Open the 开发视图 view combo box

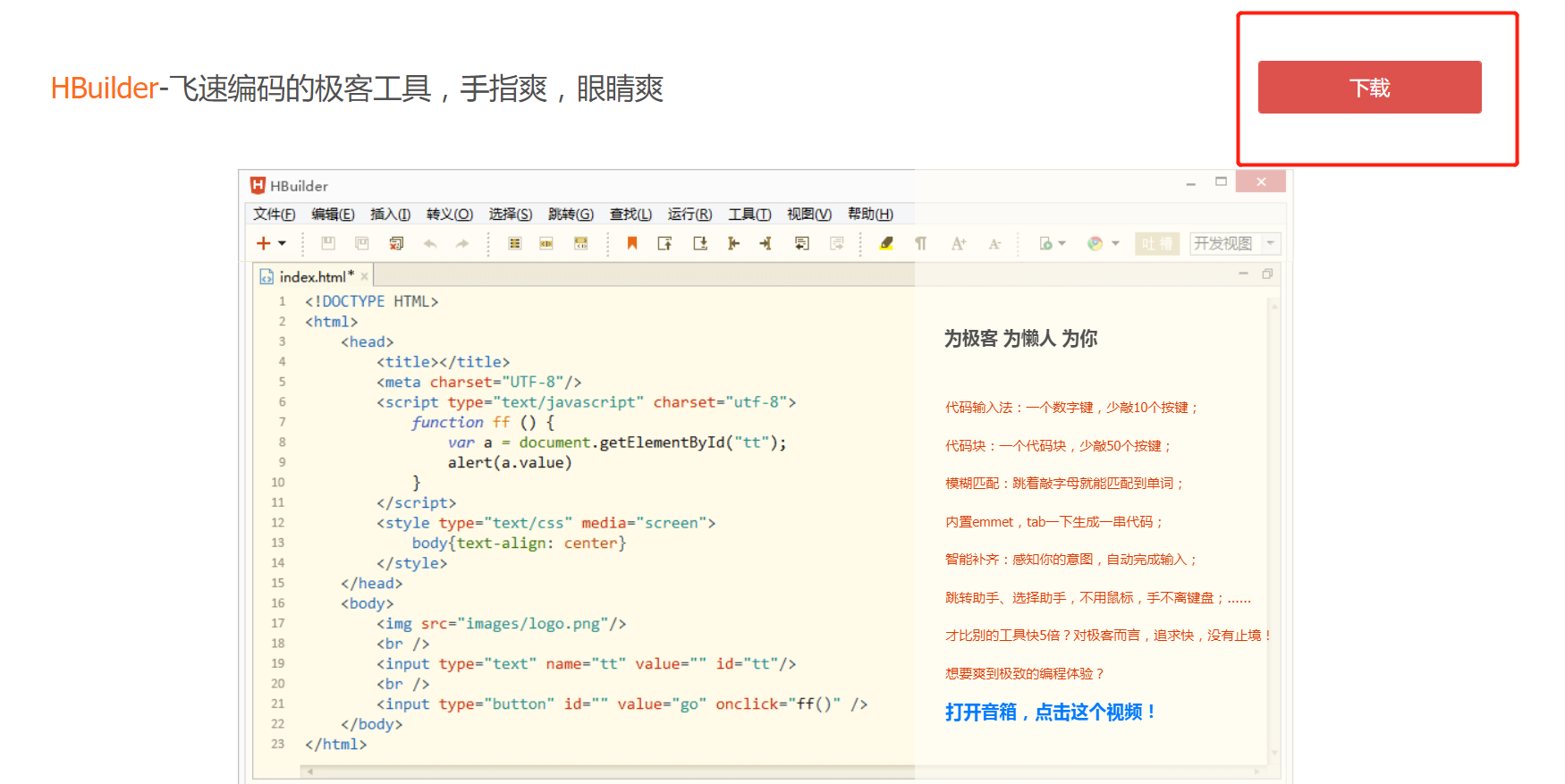(x=1234, y=243)
